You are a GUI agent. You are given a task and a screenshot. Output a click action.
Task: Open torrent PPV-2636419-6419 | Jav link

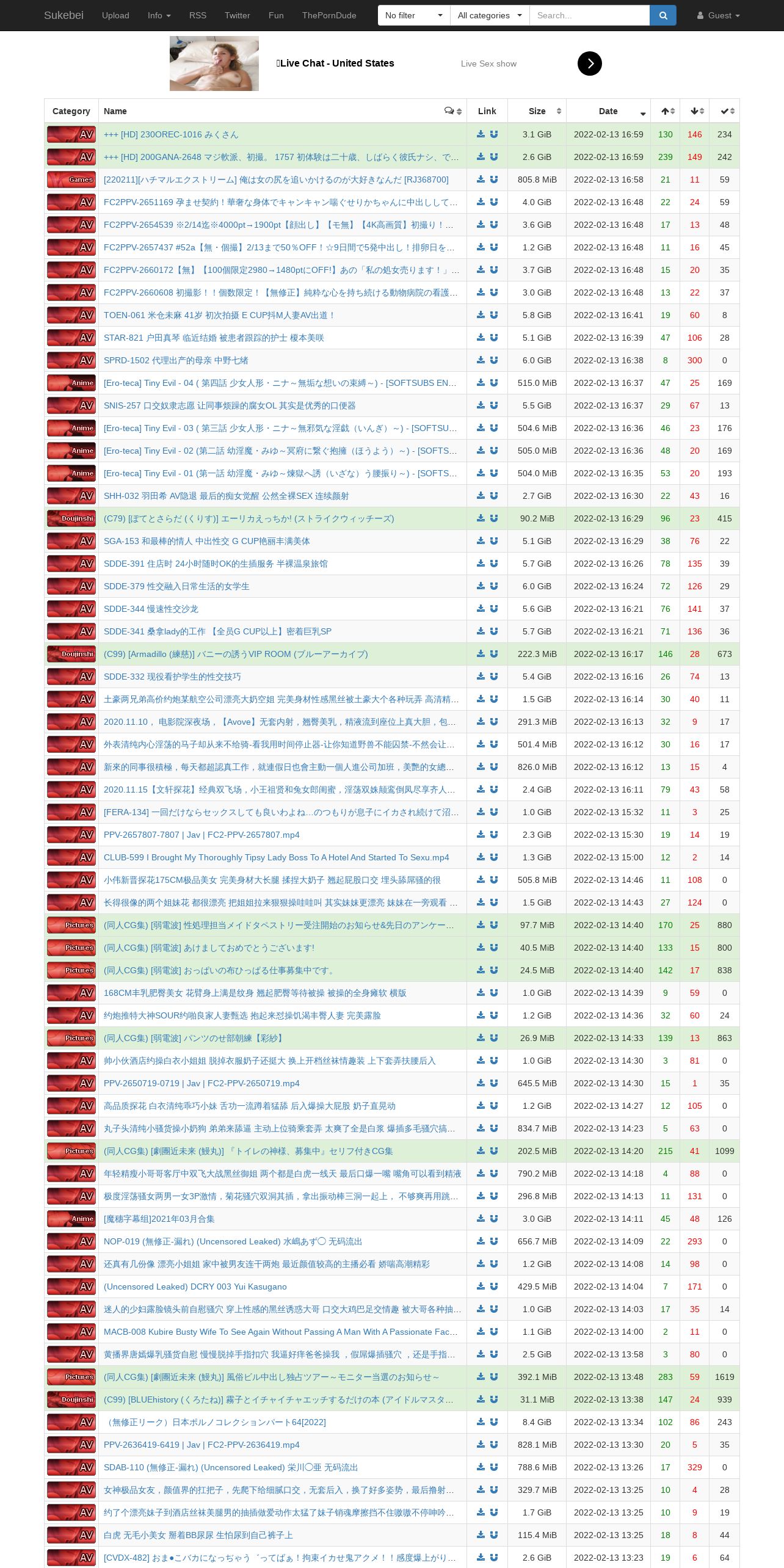201,1445
